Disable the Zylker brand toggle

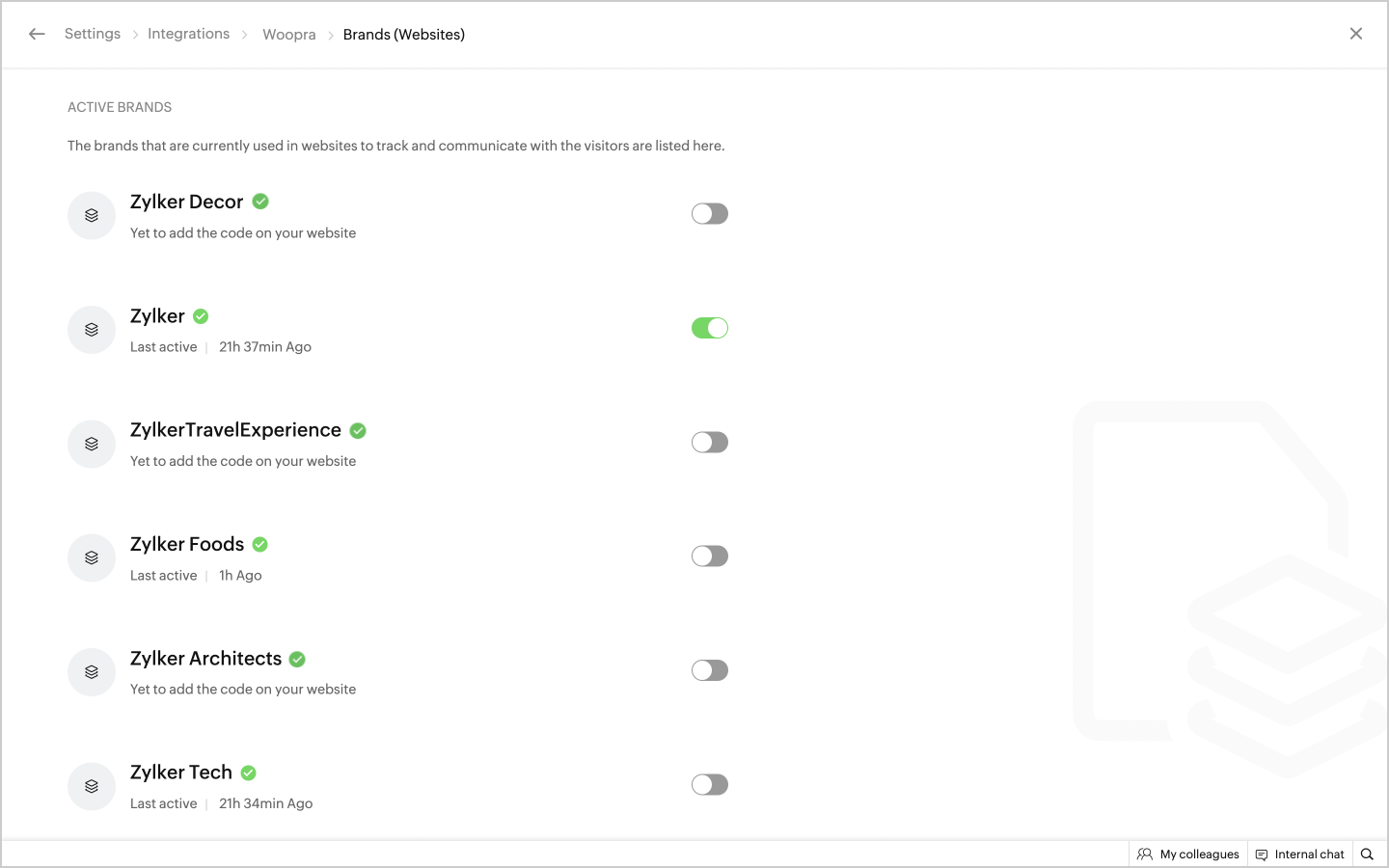[x=709, y=328]
